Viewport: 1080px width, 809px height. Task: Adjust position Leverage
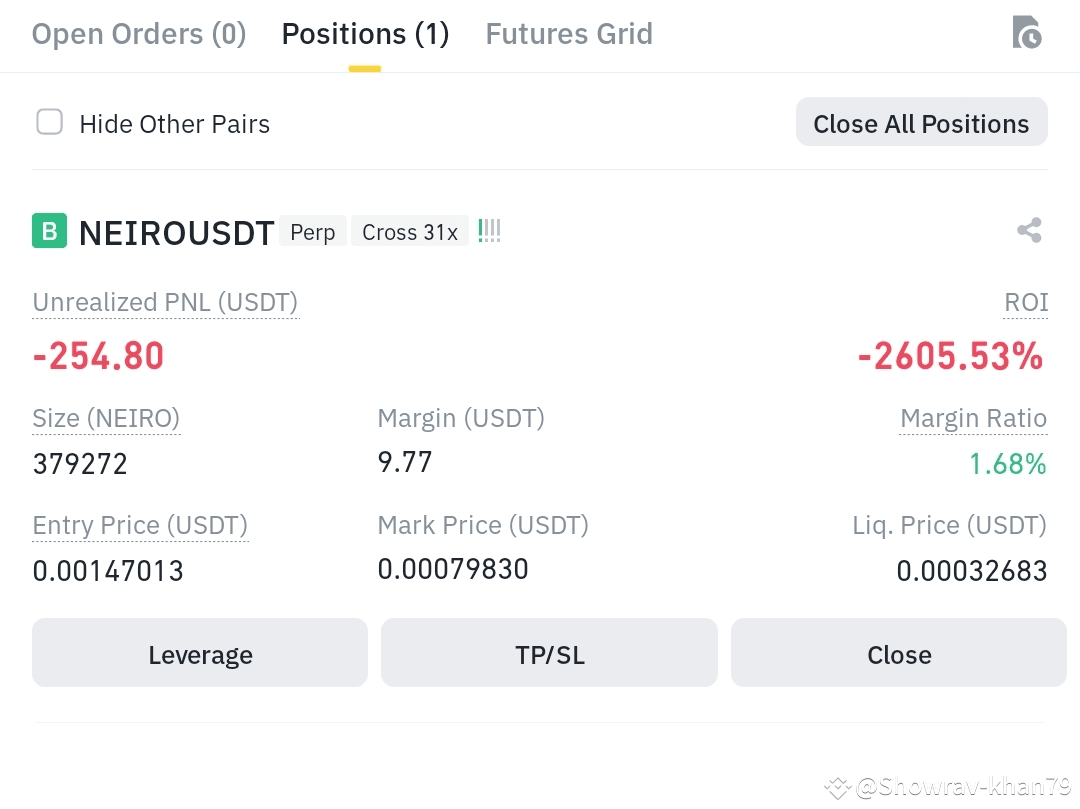click(x=200, y=652)
